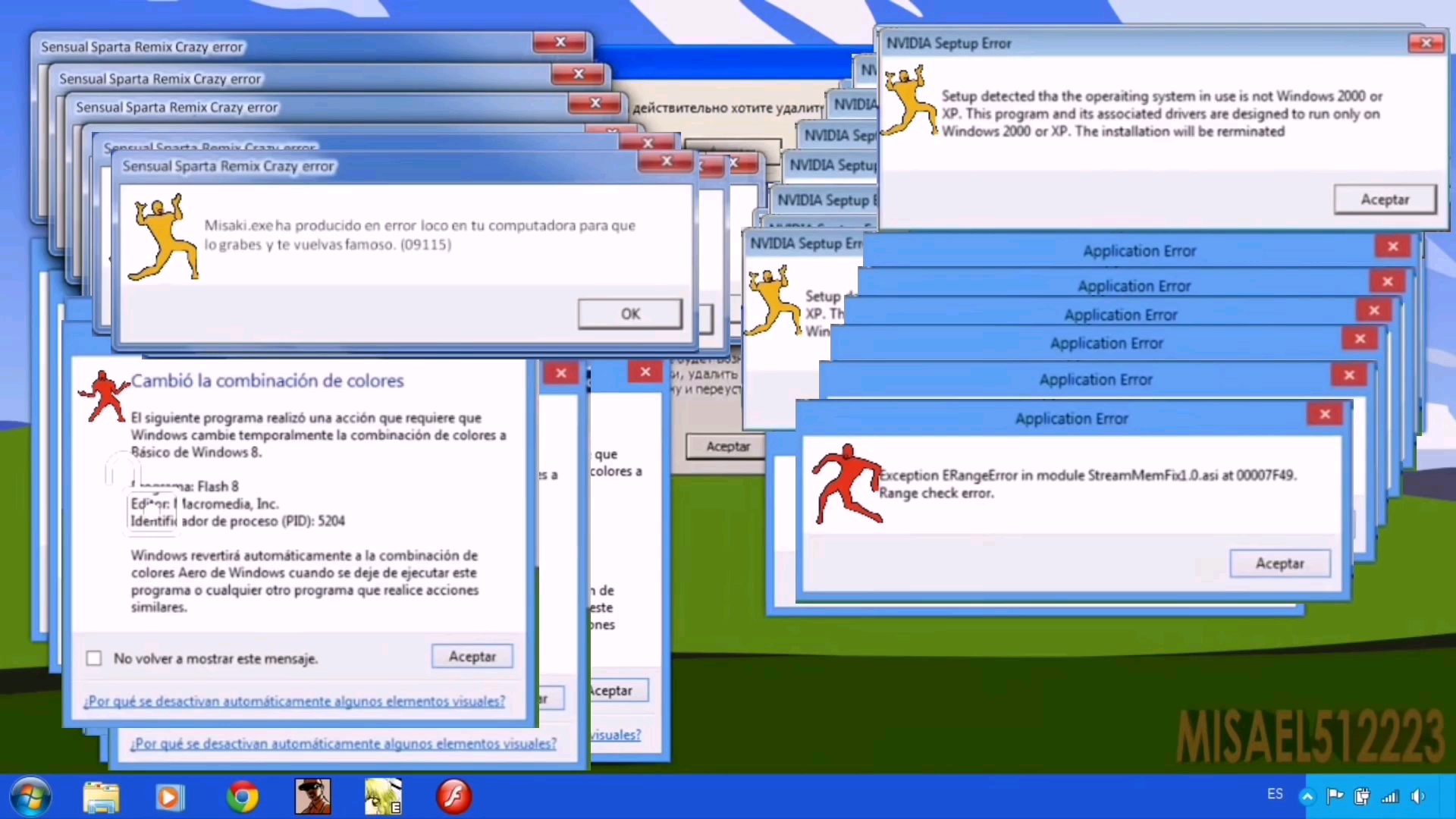Switch to Adobe Flash in the taskbar
Viewport: 1456px width, 819px height.
pyautogui.click(x=453, y=797)
